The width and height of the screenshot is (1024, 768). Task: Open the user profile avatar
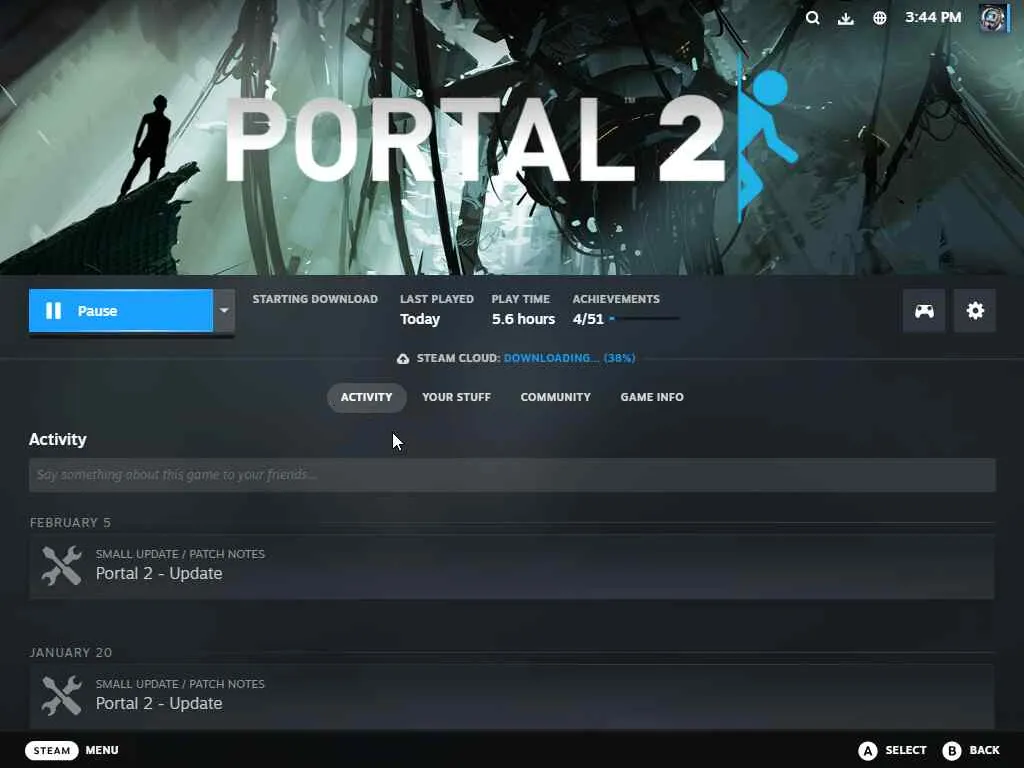pyautogui.click(x=994, y=18)
